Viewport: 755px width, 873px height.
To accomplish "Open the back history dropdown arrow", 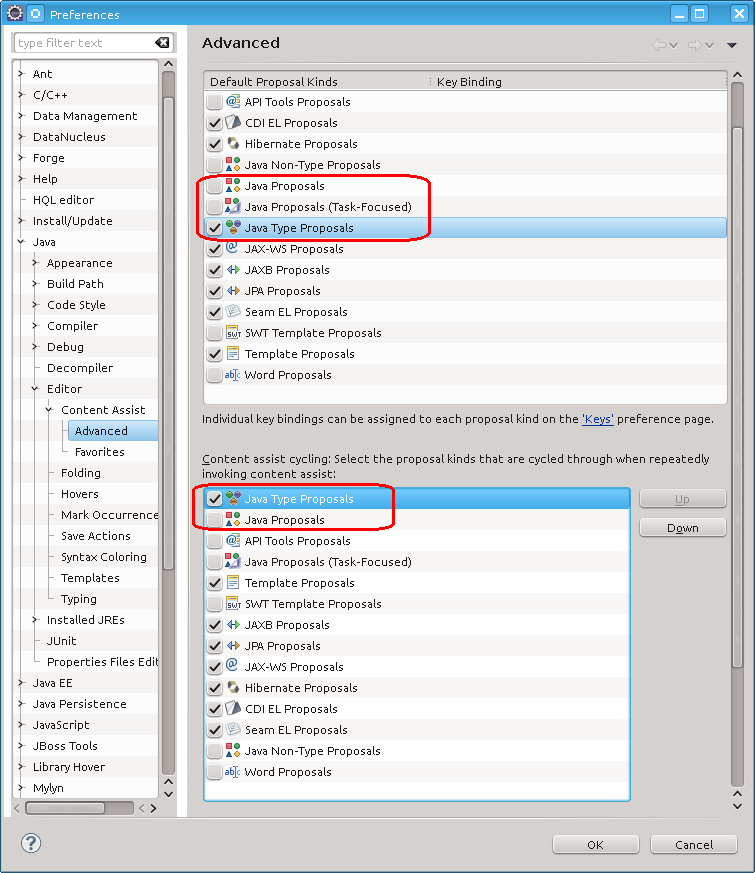I will pyautogui.click(x=673, y=46).
